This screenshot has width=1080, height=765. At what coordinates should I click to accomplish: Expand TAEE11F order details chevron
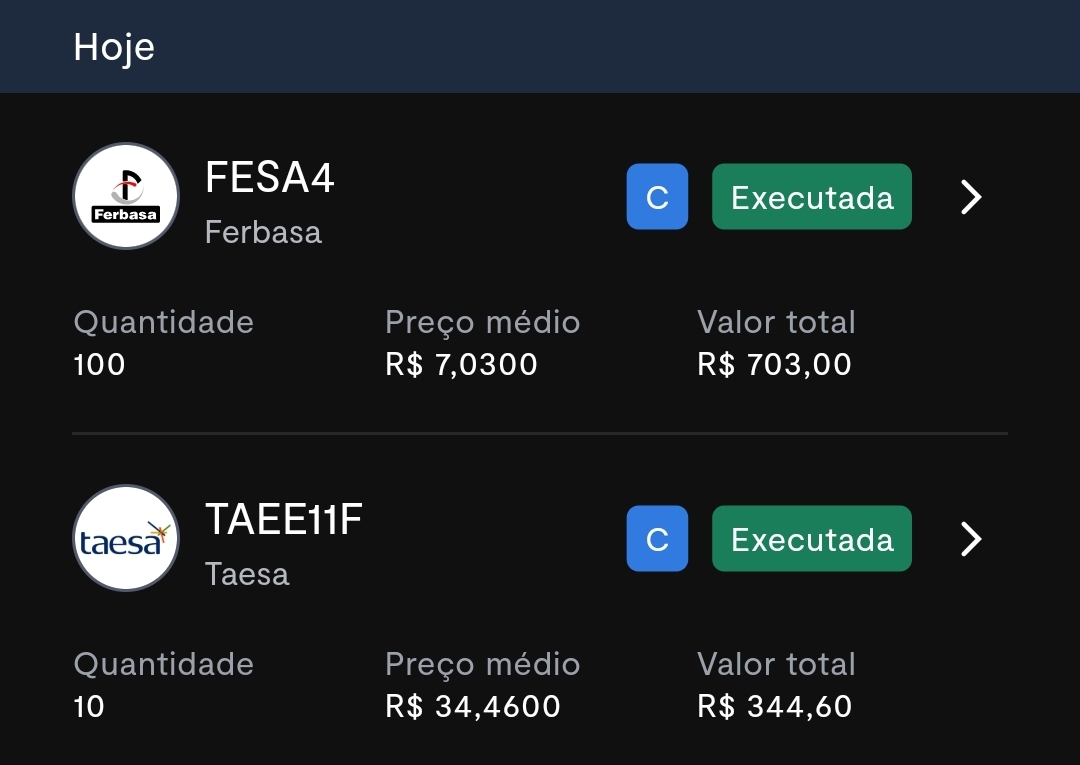click(x=971, y=539)
